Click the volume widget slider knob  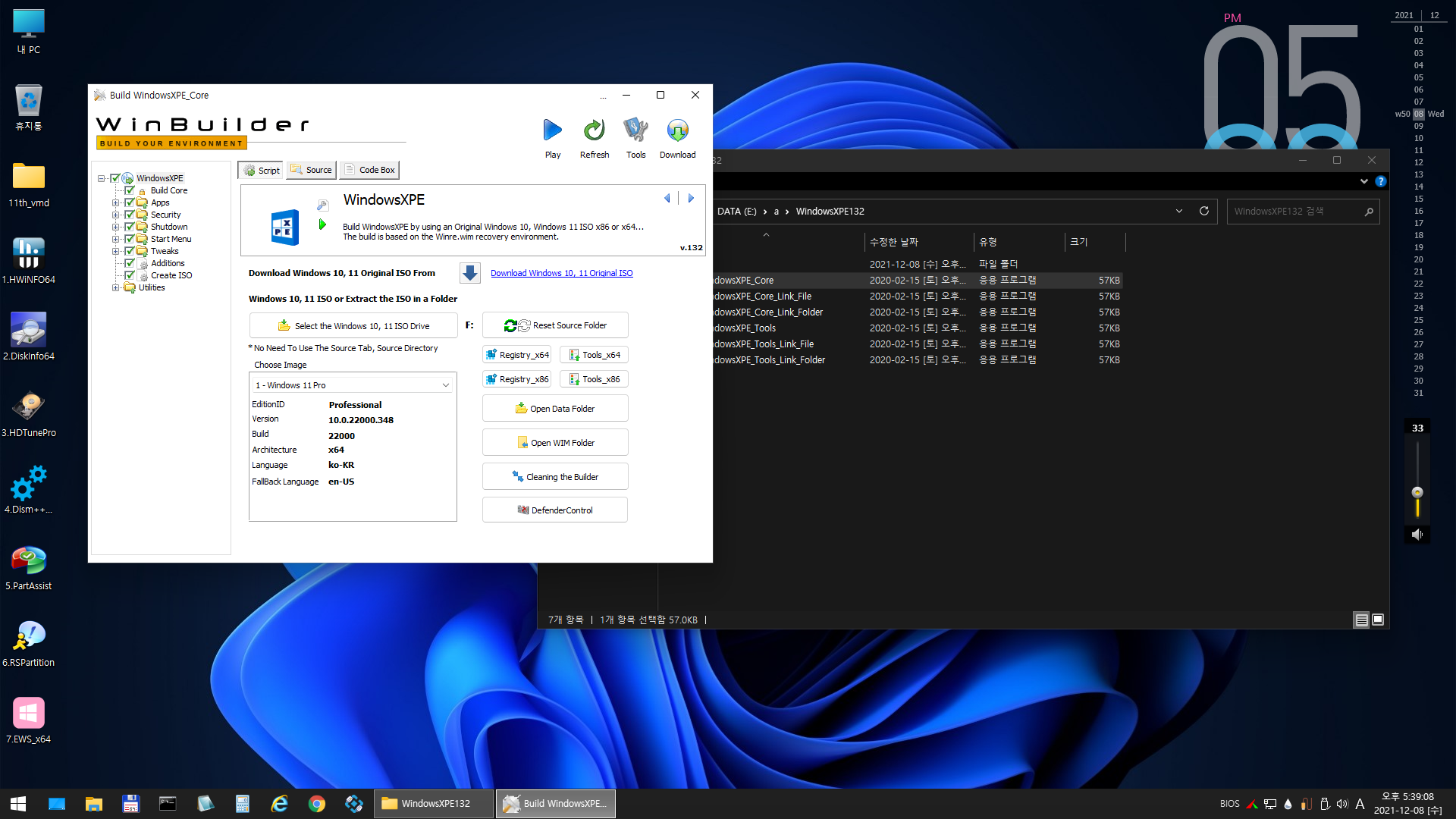coord(1417,492)
